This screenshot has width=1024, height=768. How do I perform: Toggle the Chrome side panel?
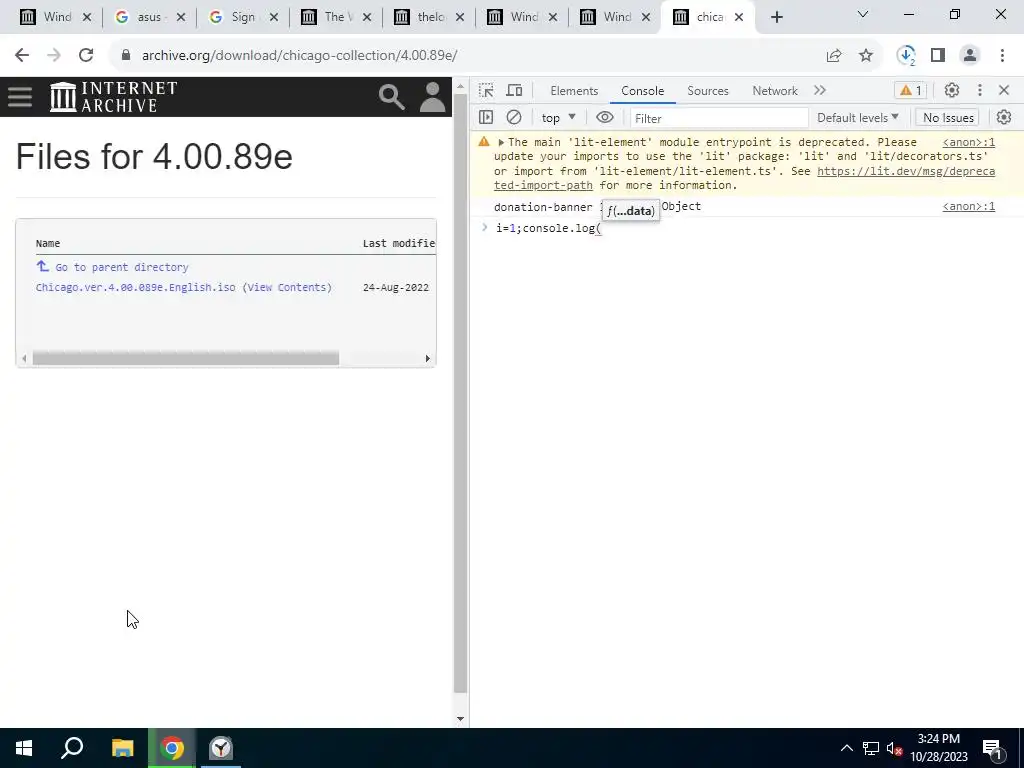(x=938, y=56)
